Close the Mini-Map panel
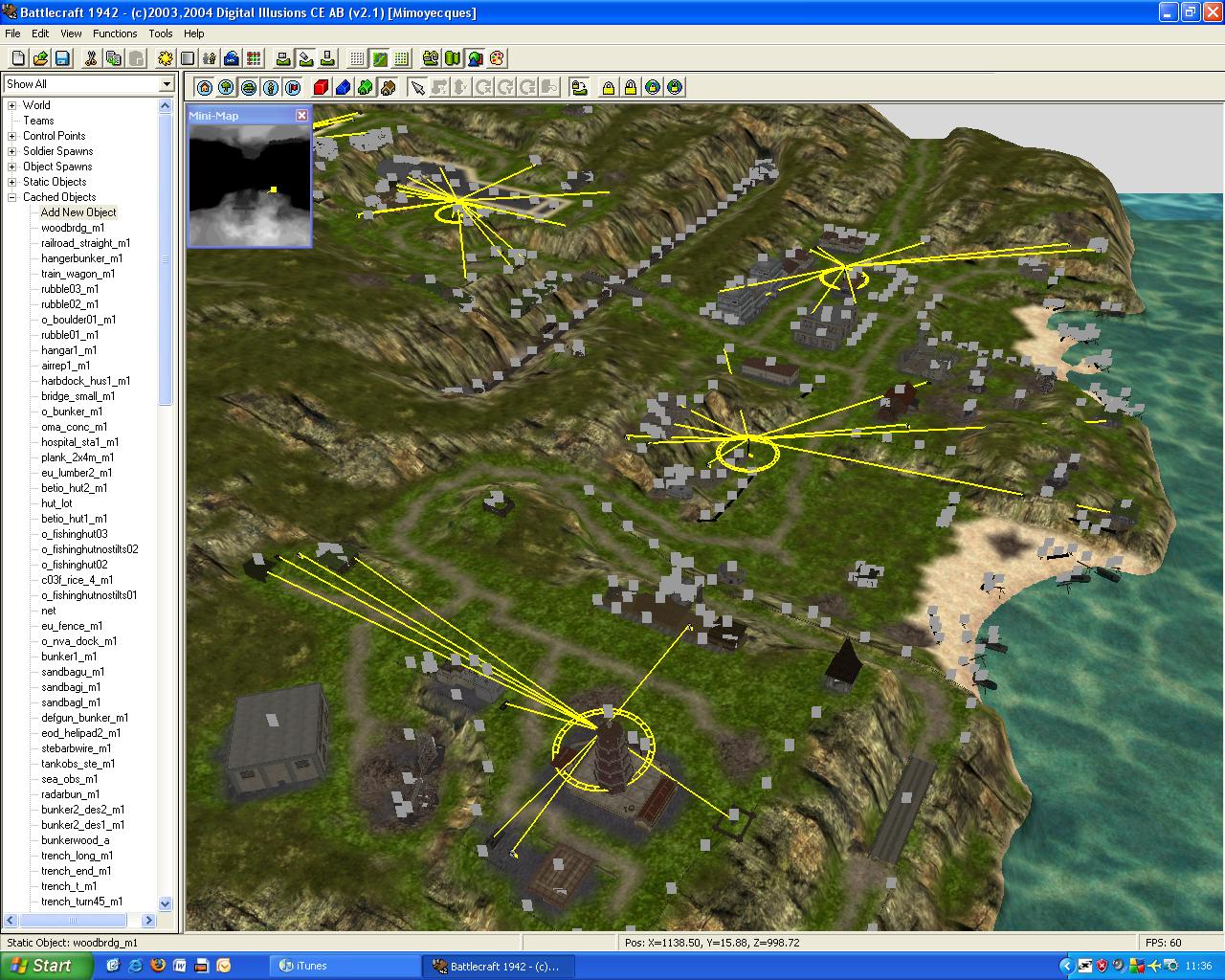Screen dimensions: 1225x980 point(301,116)
